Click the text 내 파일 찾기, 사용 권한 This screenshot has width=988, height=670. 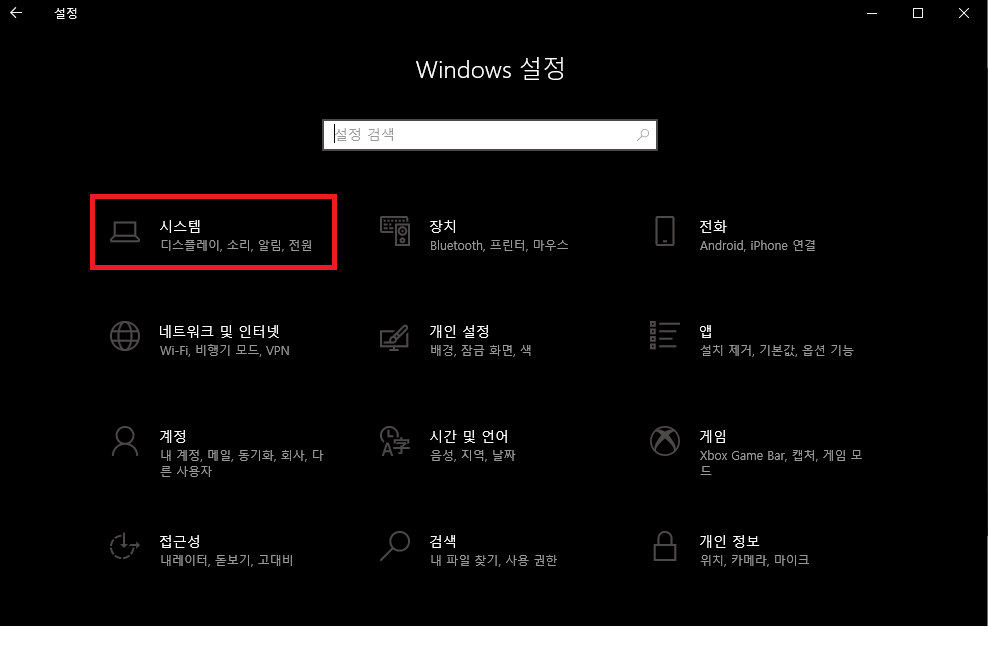[493, 560]
